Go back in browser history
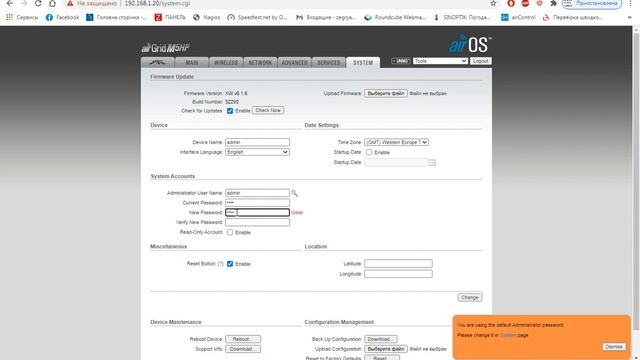Screen dimensions: 640x360 tap(10, 3)
